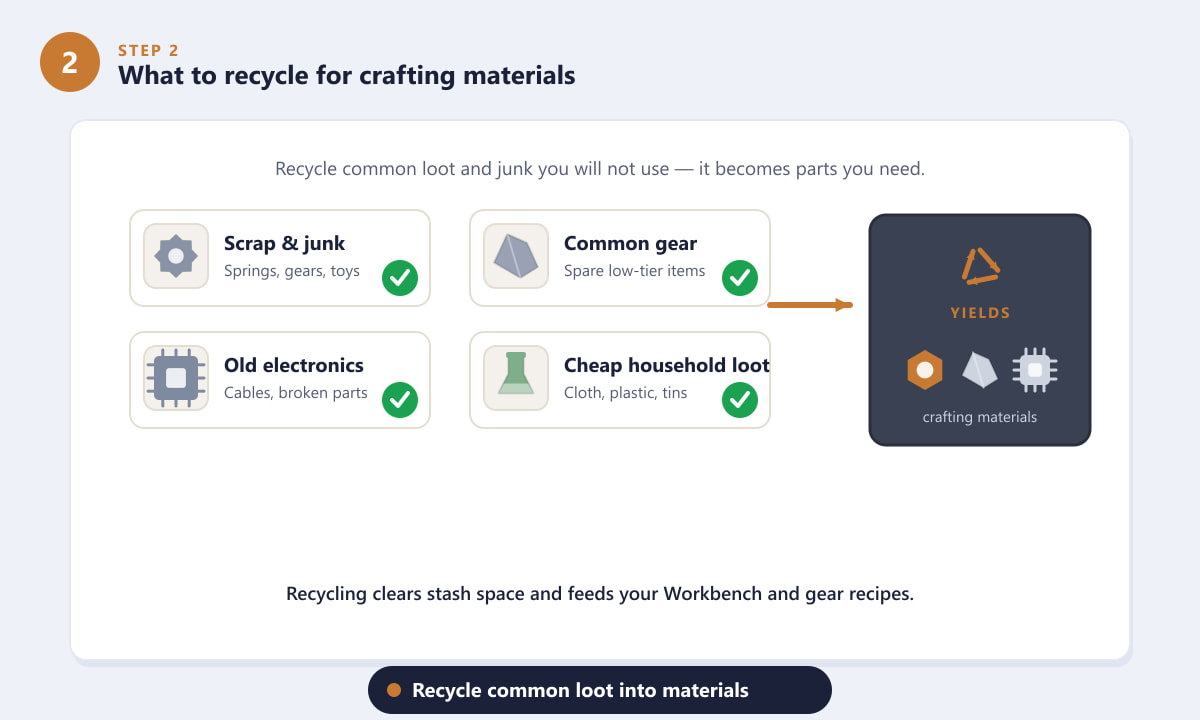Screen dimensions: 1200x720
Task: Toggle the green checkmark on Common gear
Action: coord(740,278)
